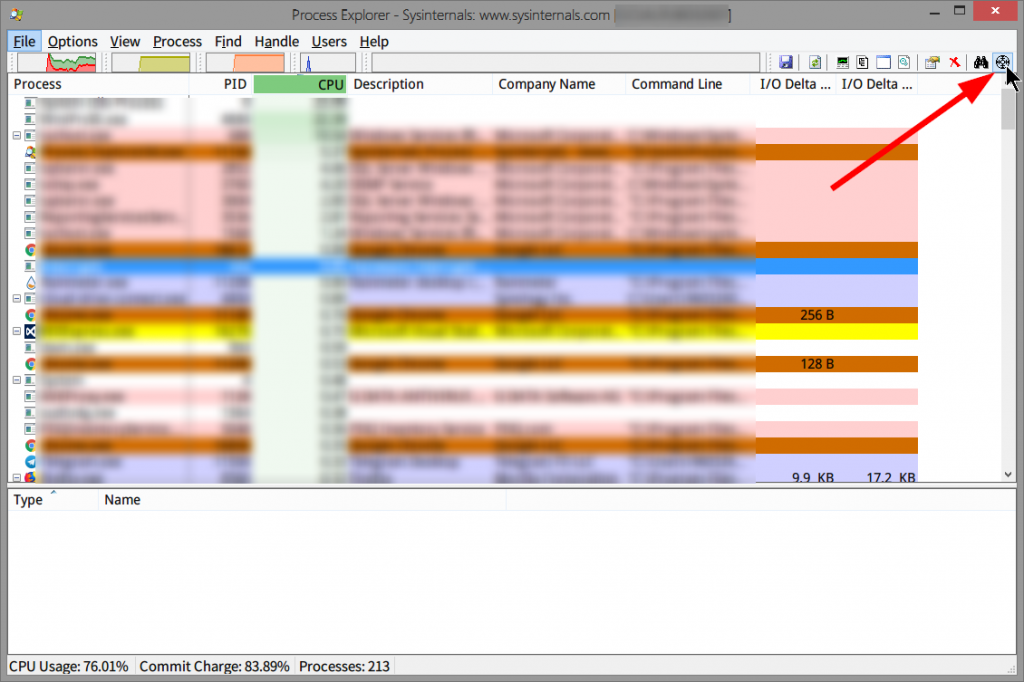Image resolution: width=1024 pixels, height=682 pixels.
Task: Sort by the PID column header
Action: (x=221, y=84)
